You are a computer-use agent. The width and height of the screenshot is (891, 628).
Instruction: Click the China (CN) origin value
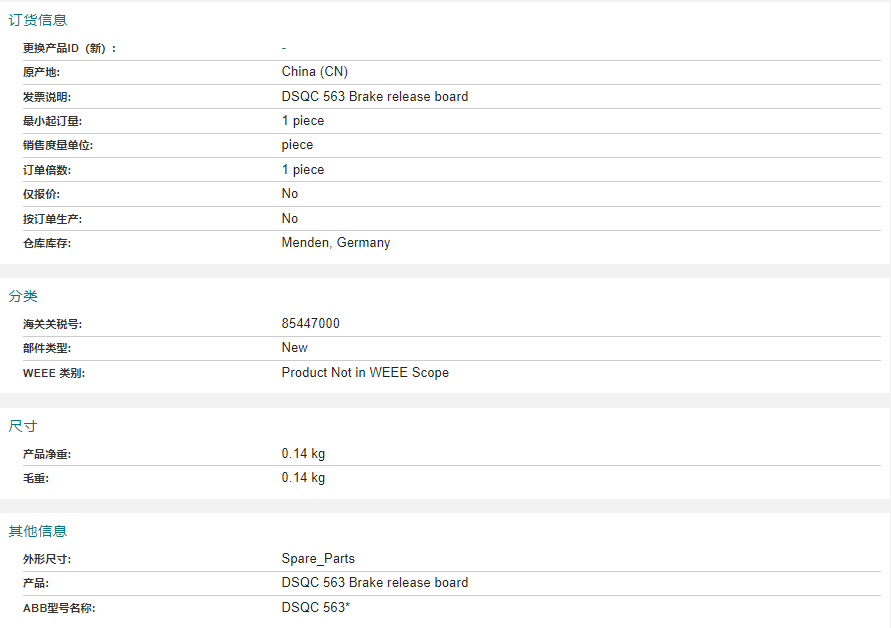click(314, 72)
